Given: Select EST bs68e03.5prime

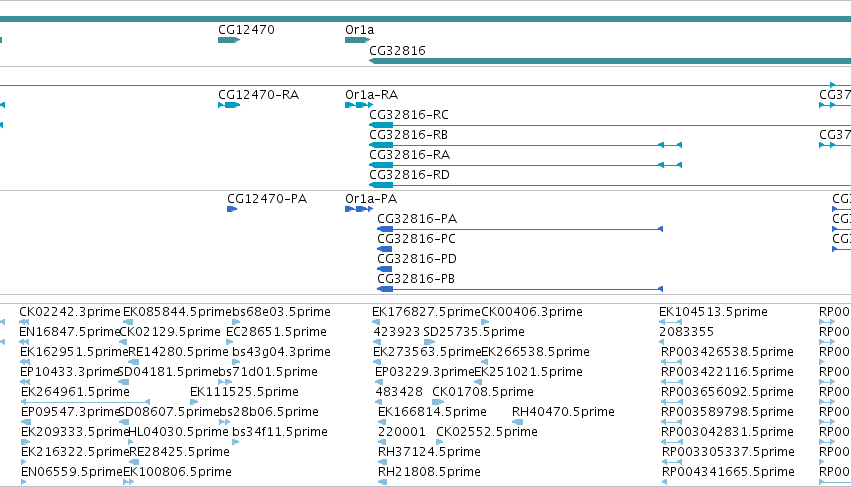Looking at the screenshot, I should 281,312.
